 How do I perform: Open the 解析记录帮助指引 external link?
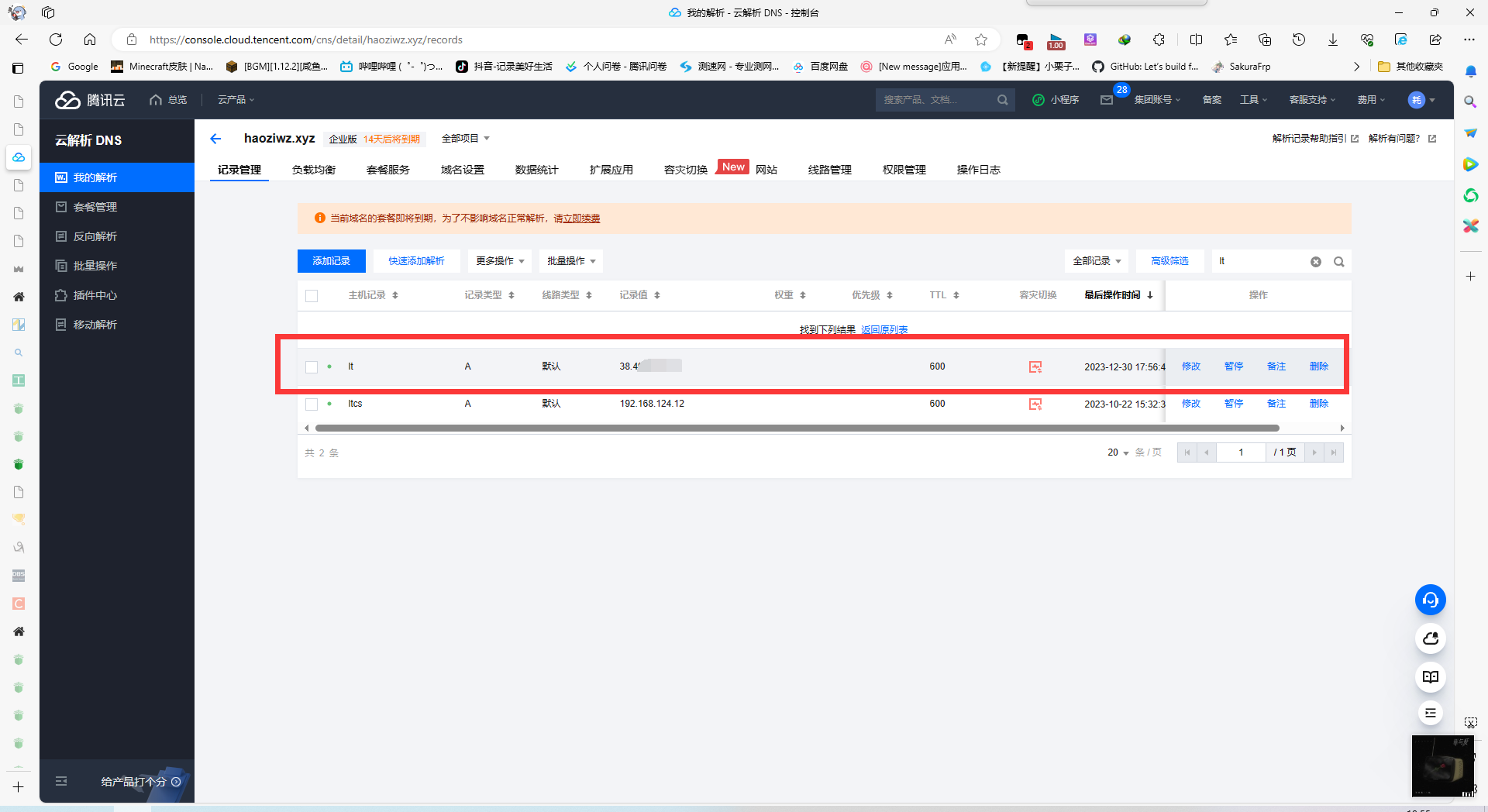tap(1315, 139)
